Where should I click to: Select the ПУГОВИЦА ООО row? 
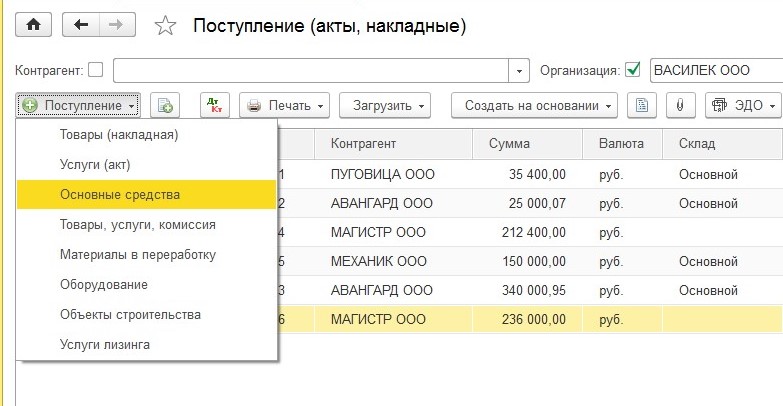530,174
